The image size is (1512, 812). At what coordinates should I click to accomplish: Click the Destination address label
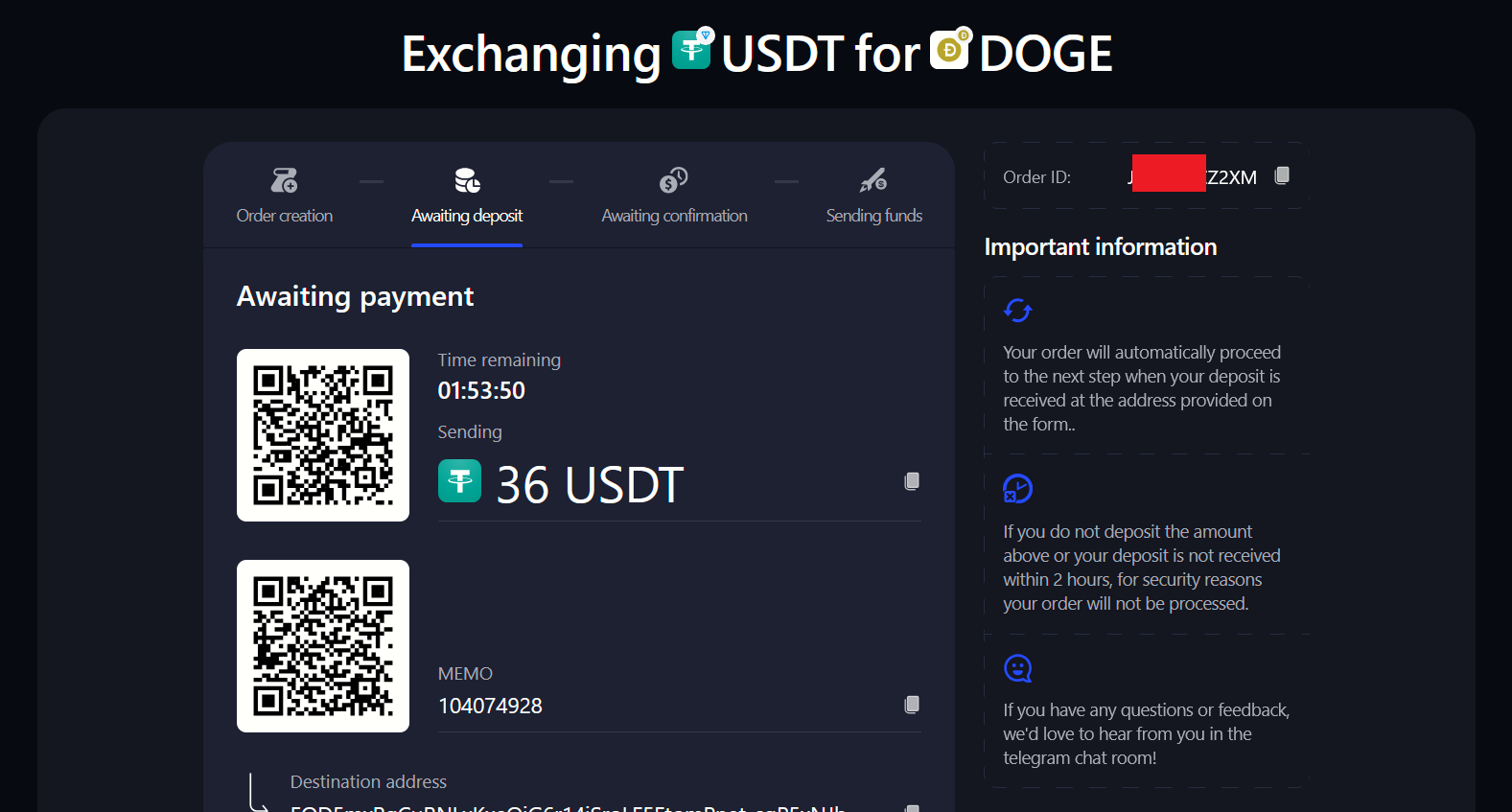click(x=368, y=782)
